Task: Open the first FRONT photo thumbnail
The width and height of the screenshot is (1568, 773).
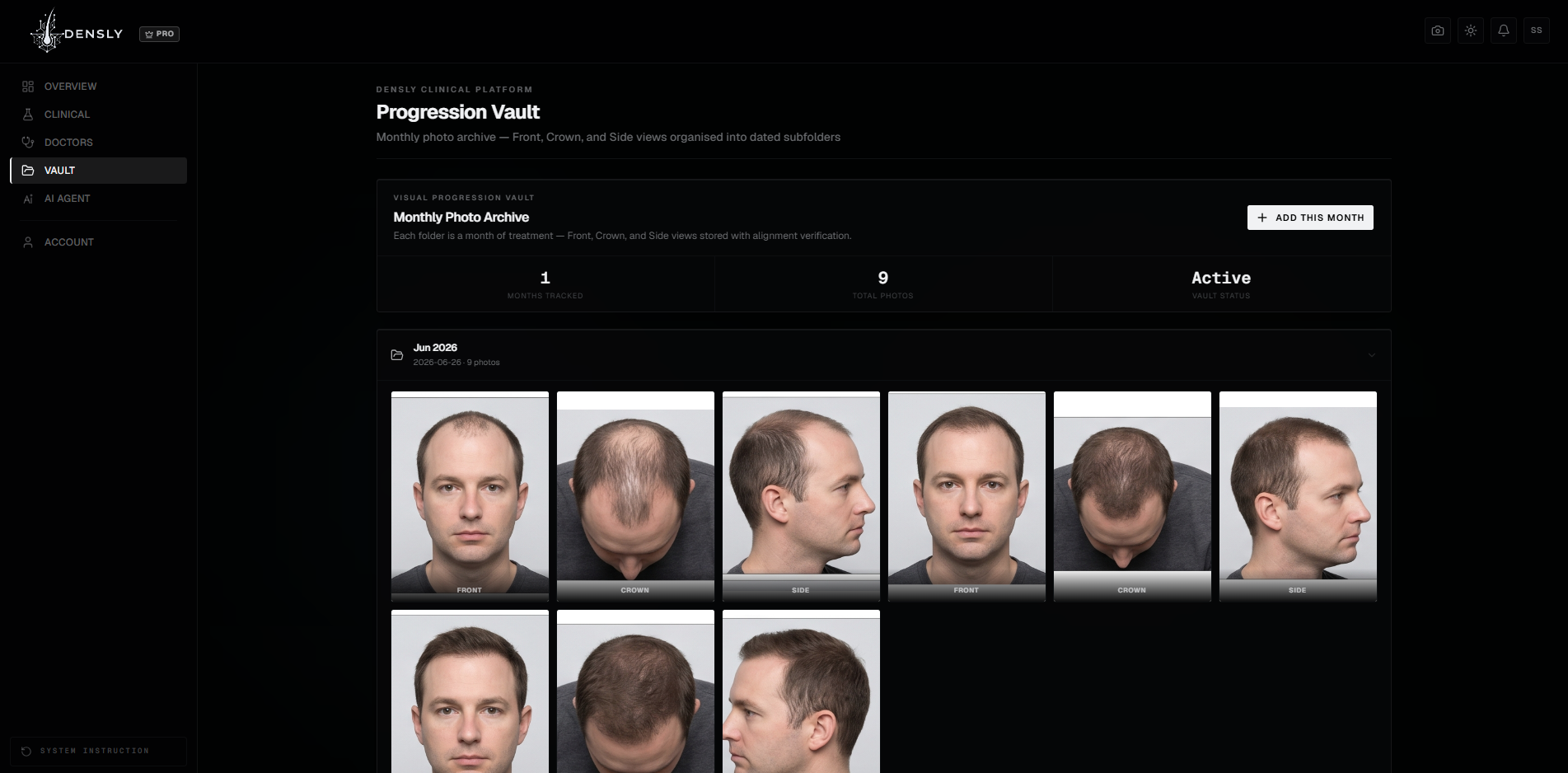Action: pyautogui.click(x=470, y=496)
